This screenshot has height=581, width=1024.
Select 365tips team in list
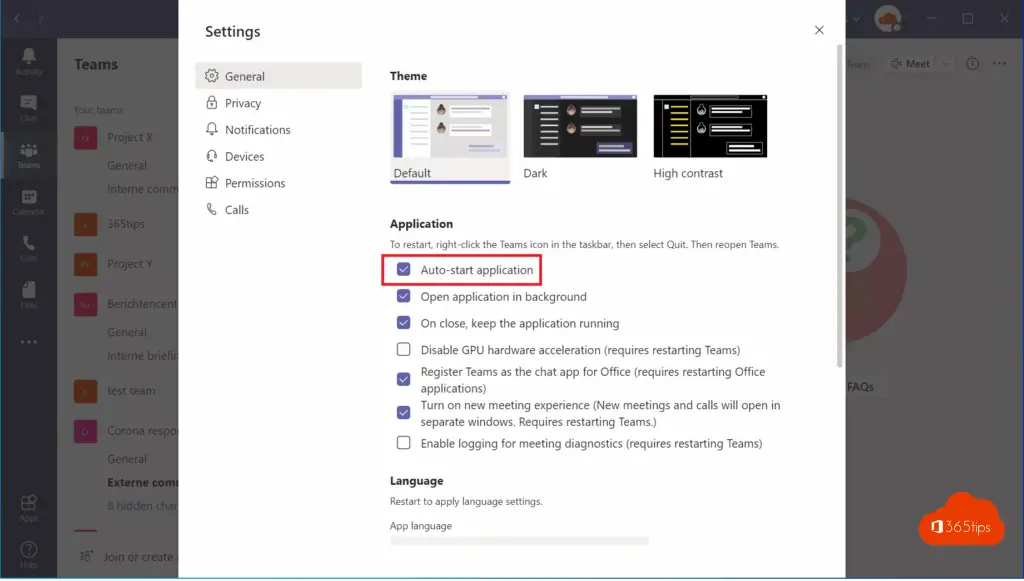click(x=125, y=224)
